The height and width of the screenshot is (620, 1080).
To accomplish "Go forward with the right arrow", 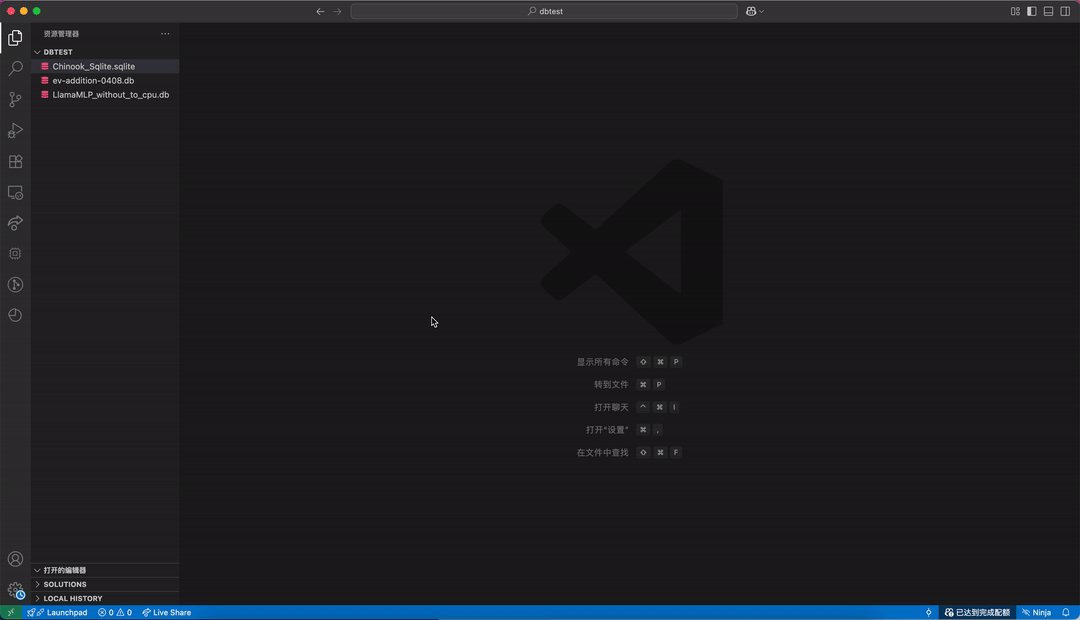I will 337,11.
